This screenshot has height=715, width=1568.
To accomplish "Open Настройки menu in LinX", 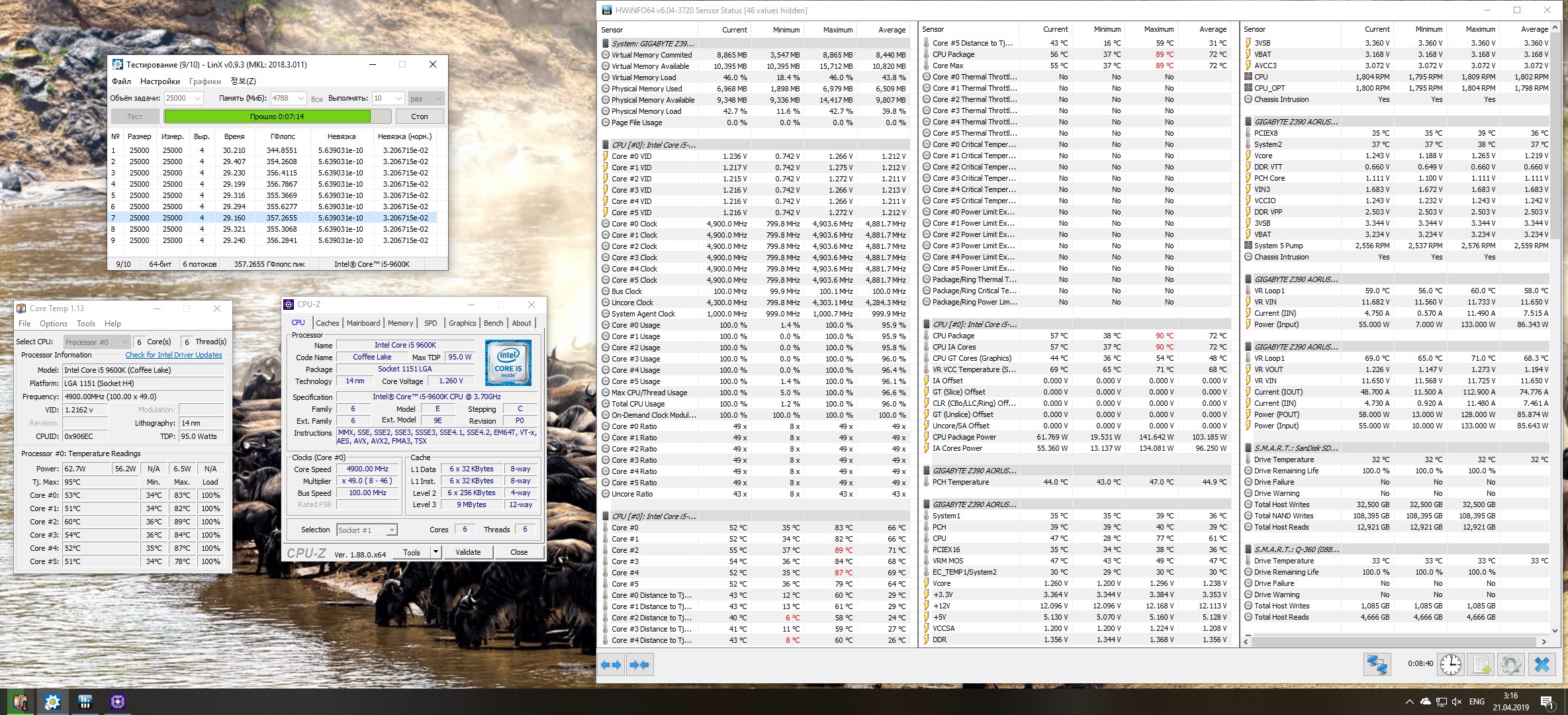I will (160, 81).
